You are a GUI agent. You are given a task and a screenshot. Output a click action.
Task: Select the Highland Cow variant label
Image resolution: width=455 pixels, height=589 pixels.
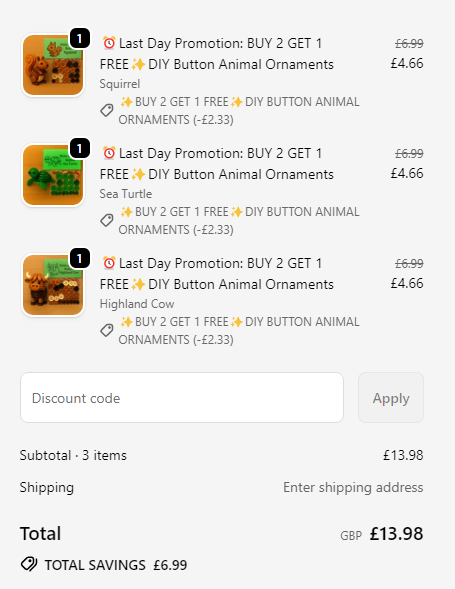click(x=137, y=304)
